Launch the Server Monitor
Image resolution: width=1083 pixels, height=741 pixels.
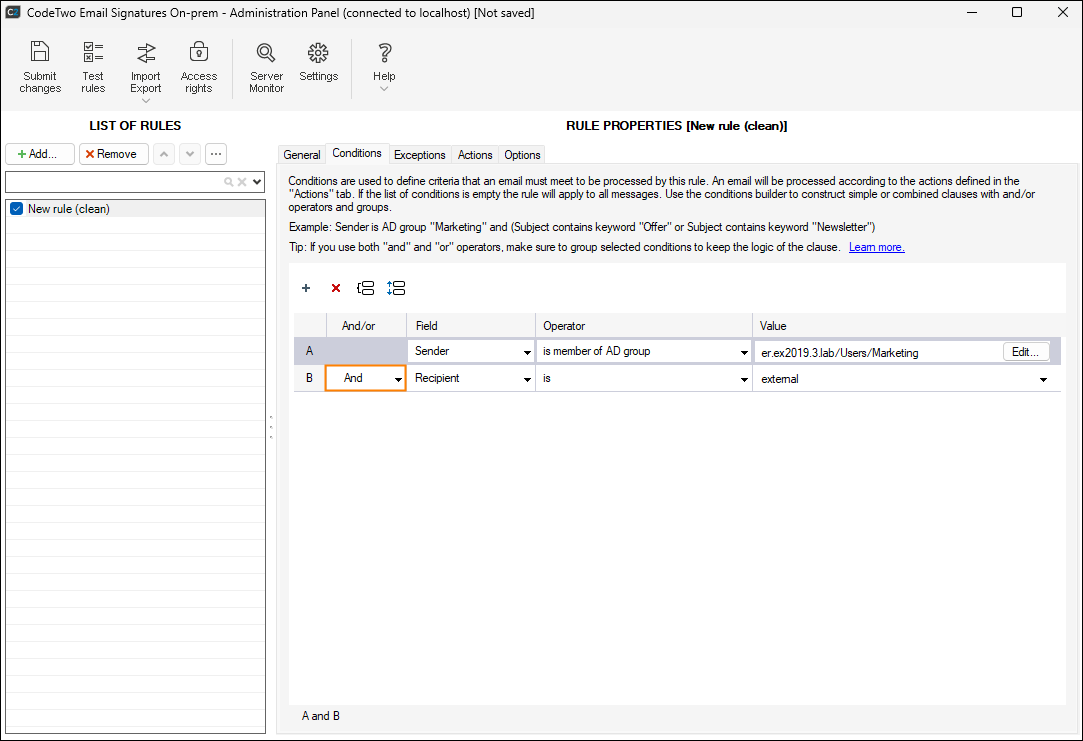click(x=266, y=67)
